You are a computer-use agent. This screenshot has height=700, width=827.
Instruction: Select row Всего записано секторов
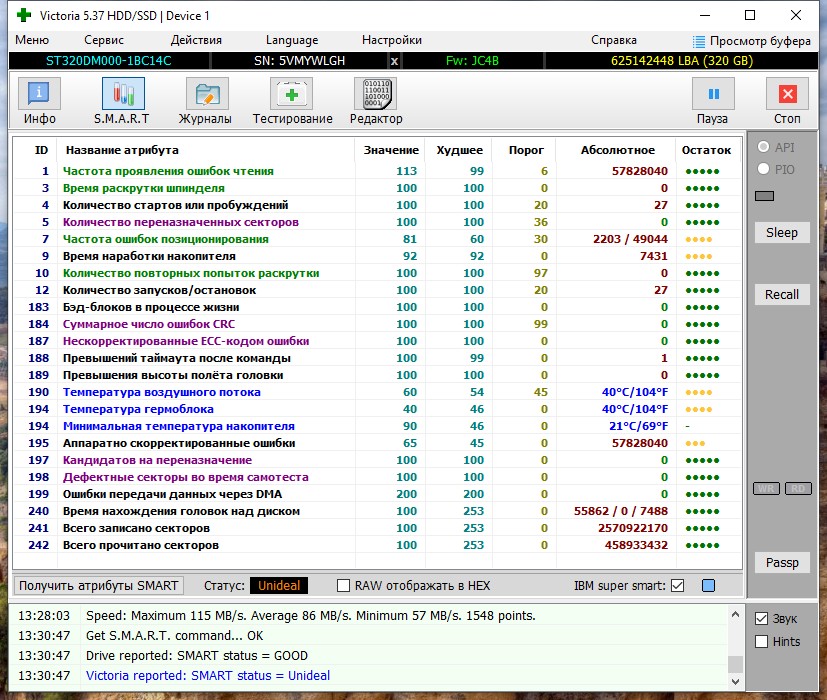[x=377, y=528]
